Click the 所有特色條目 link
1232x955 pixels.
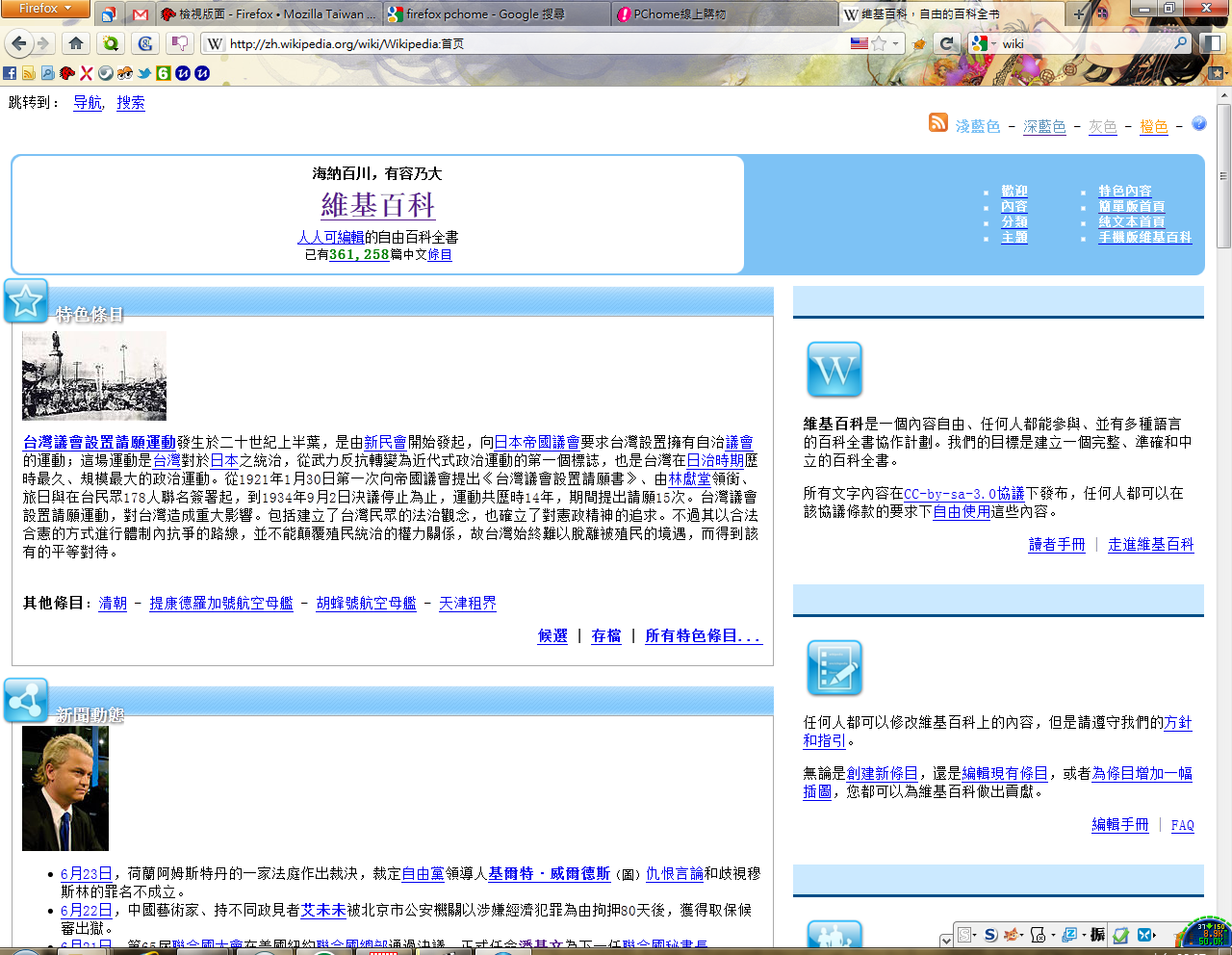coord(703,635)
